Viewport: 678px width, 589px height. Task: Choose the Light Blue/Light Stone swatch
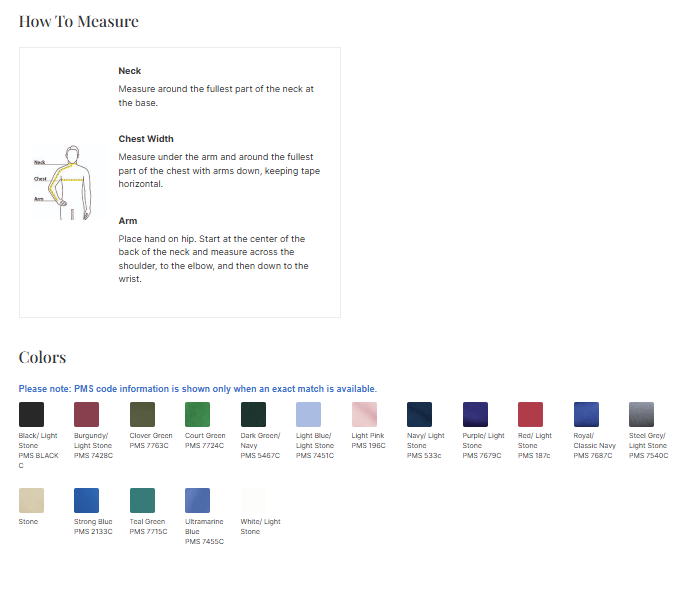309,415
